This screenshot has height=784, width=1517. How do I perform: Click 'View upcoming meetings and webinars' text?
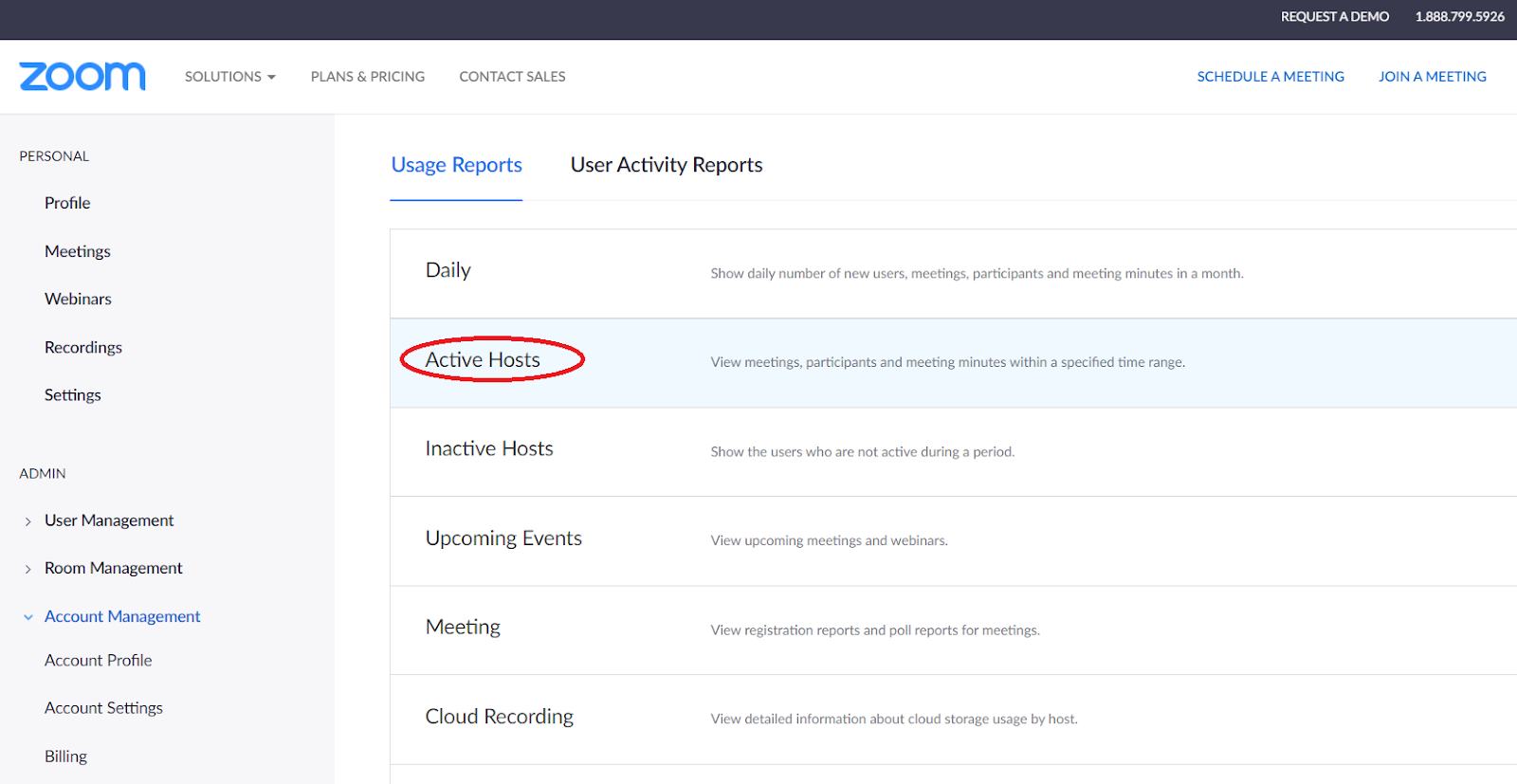pos(830,540)
